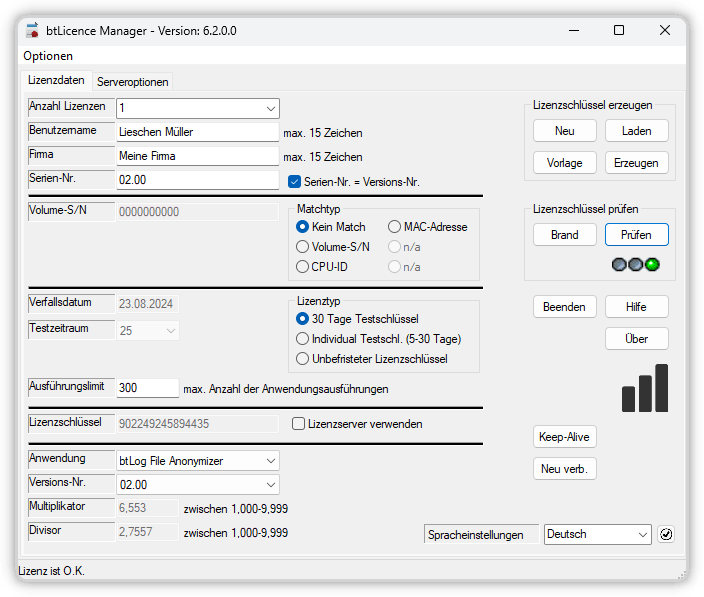Viewport: 704px width, 597px height.
Task: Click the Erzeugen button
Action: click(x=636, y=163)
